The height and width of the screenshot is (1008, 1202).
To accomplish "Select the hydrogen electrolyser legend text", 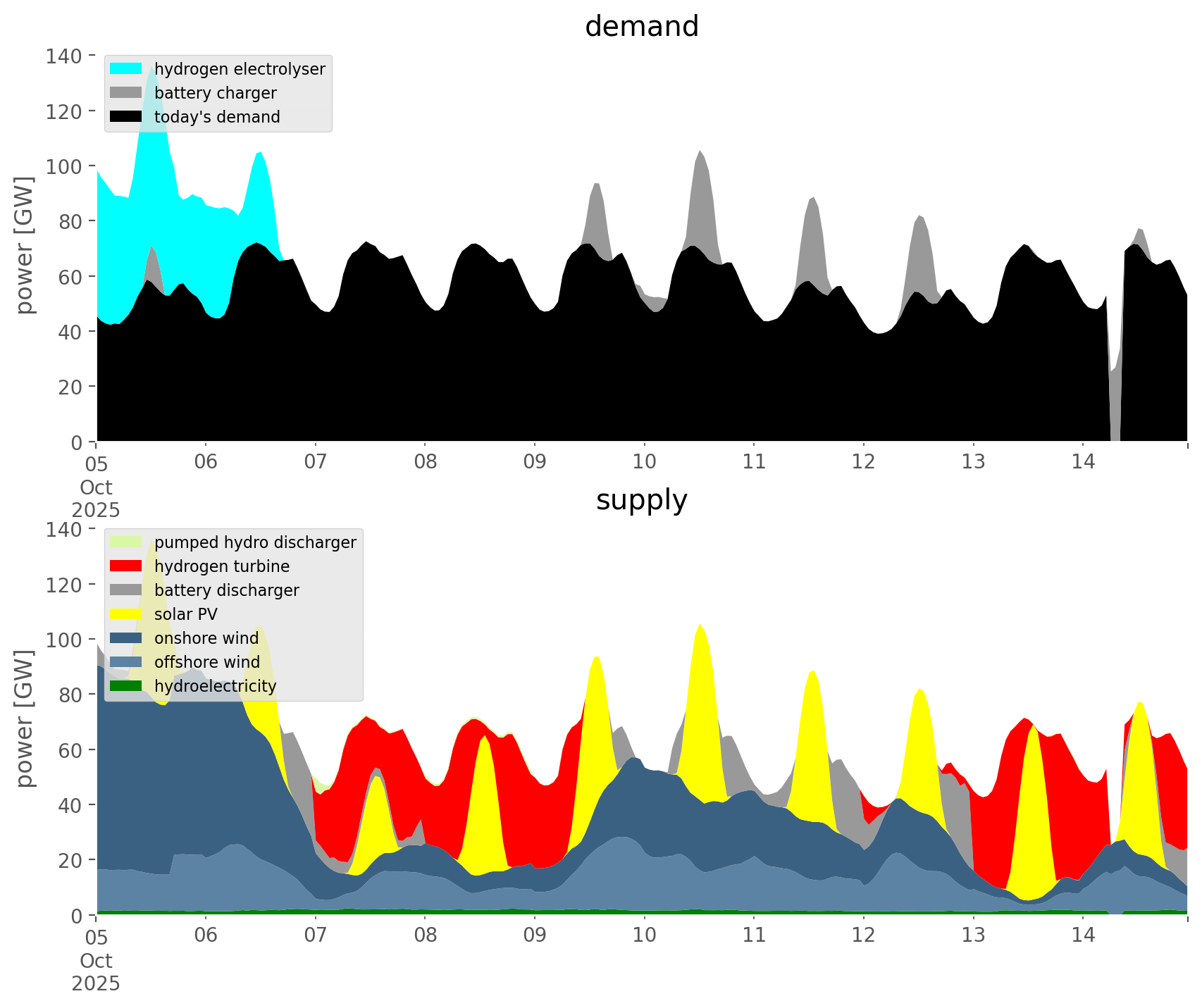I will (x=240, y=69).
